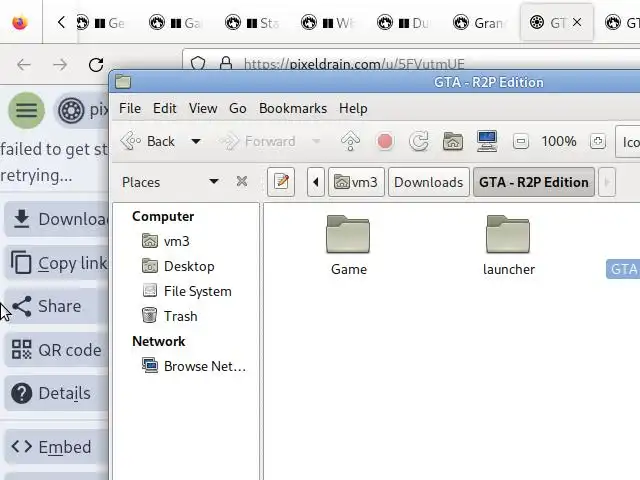Open QR code on pixeldrain
The width and height of the screenshot is (640, 480).
coord(56,350)
